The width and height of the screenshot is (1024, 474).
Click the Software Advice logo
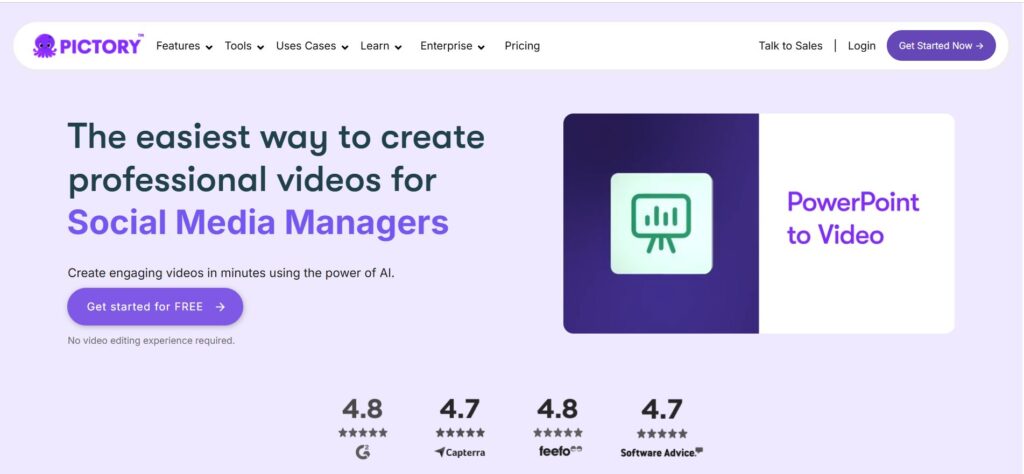point(662,452)
